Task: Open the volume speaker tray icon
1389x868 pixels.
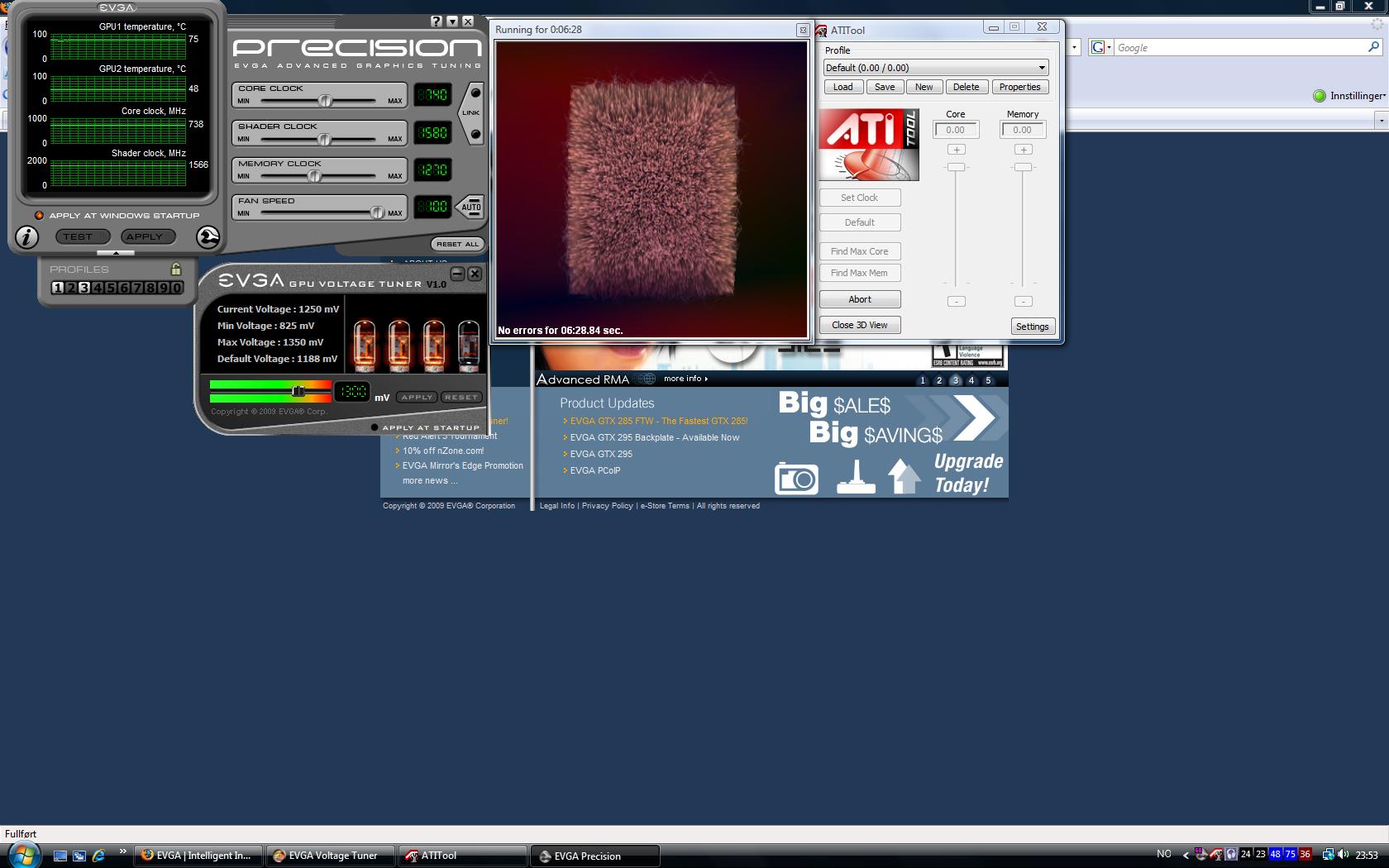Action: 1343,855
